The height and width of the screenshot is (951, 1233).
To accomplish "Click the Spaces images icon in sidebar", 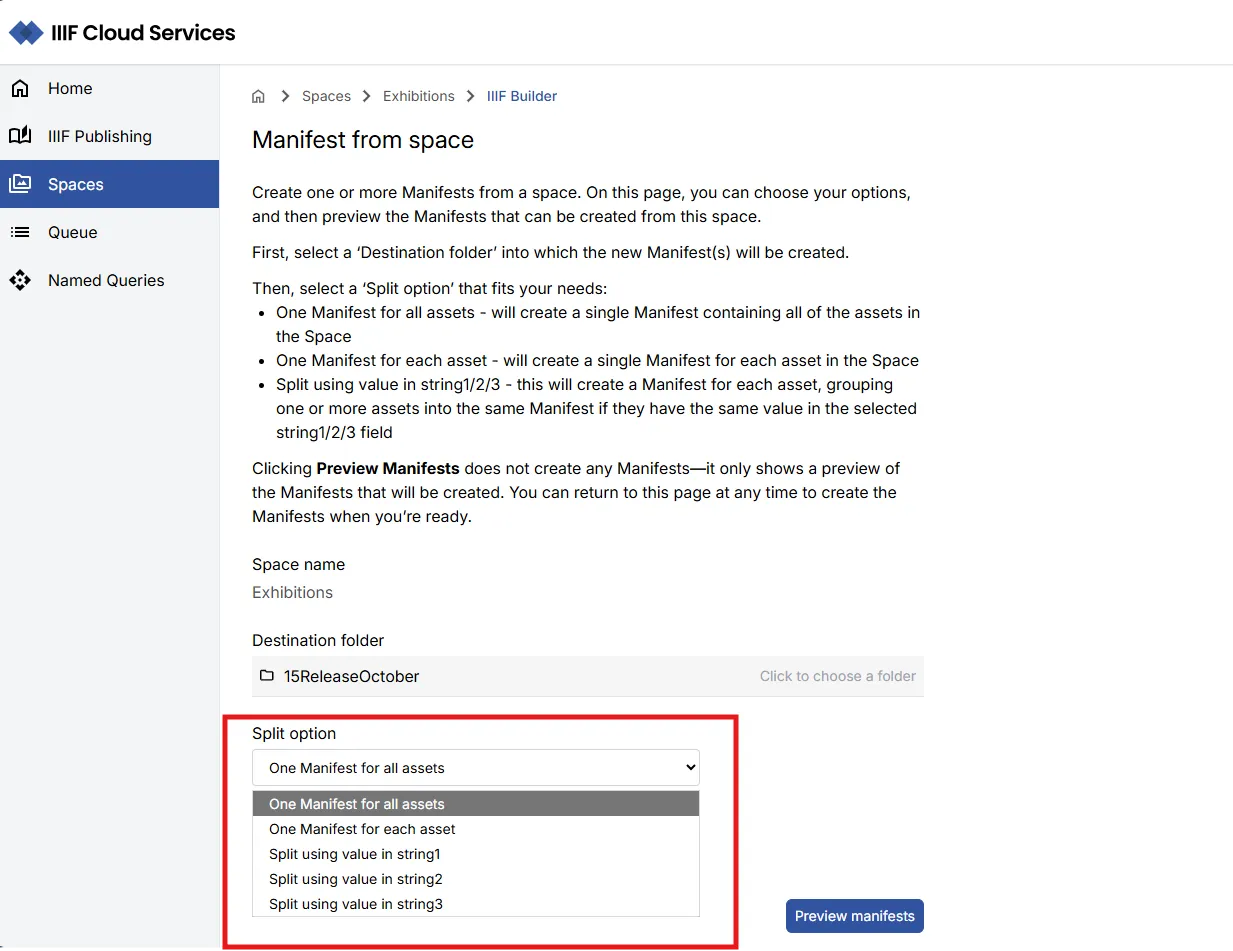I will point(20,184).
